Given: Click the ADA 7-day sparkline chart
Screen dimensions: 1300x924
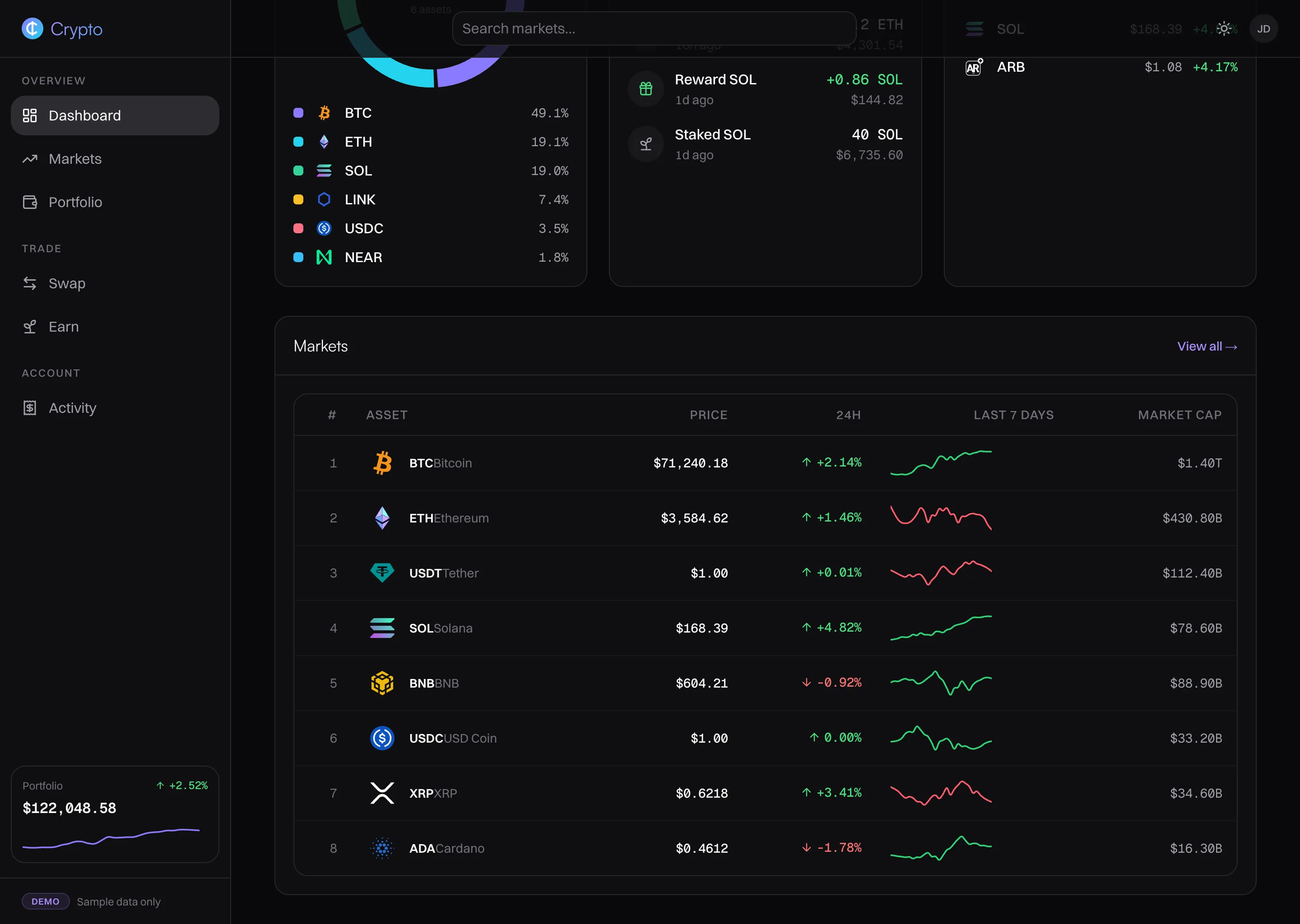Looking at the screenshot, I should tap(941, 848).
